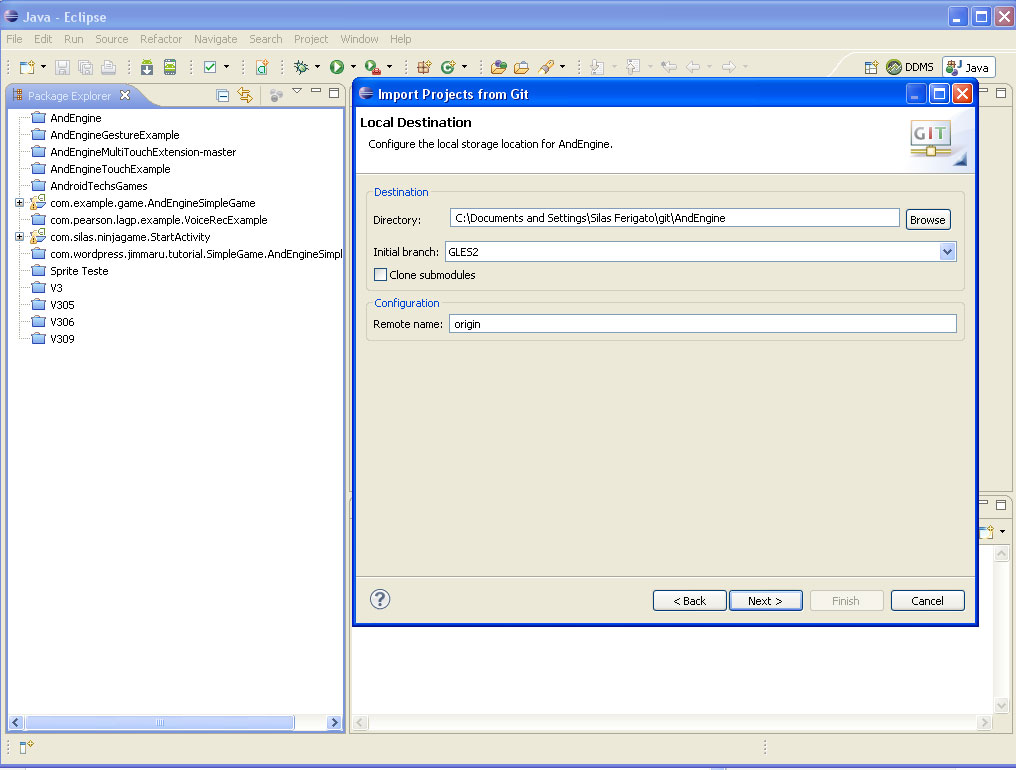Close the Package Explorer tab
1016x770 pixels.
point(125,95)
